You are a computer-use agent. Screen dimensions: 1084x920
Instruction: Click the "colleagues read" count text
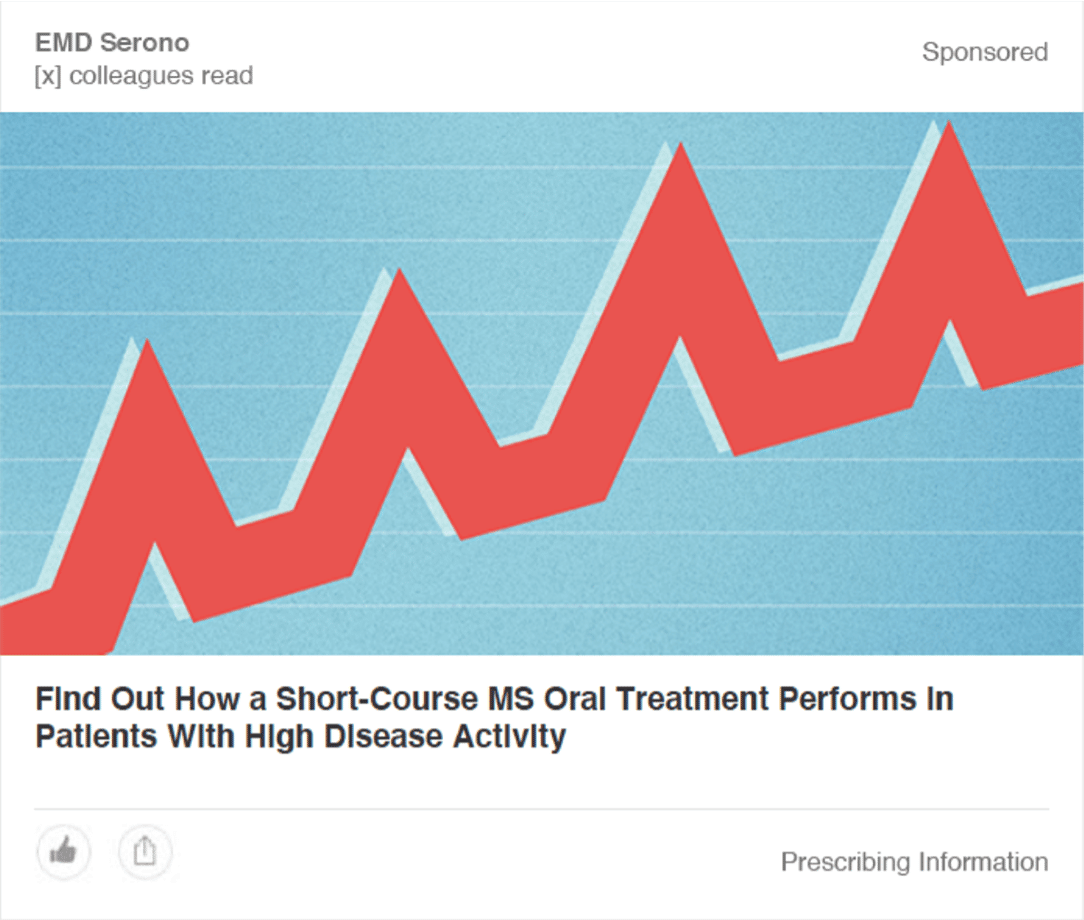tap(160, 76)
